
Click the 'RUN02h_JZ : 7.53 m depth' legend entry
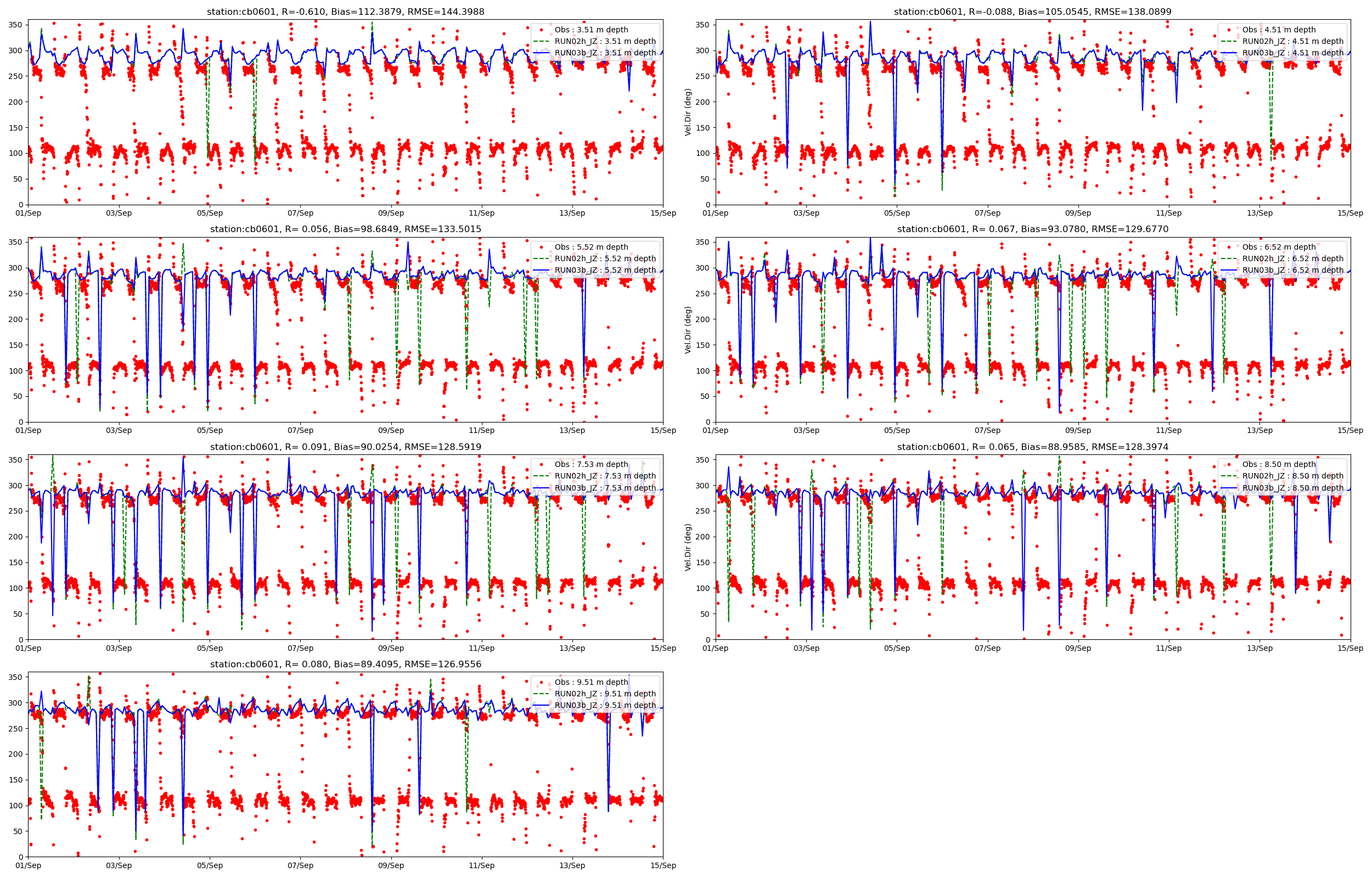[605, 476]
